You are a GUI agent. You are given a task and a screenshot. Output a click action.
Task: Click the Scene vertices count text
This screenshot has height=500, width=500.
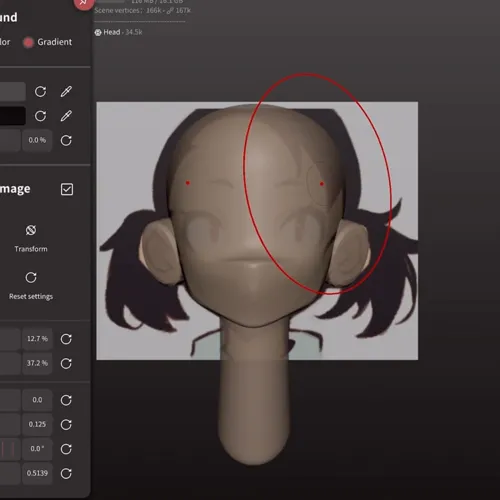[142, 10]
